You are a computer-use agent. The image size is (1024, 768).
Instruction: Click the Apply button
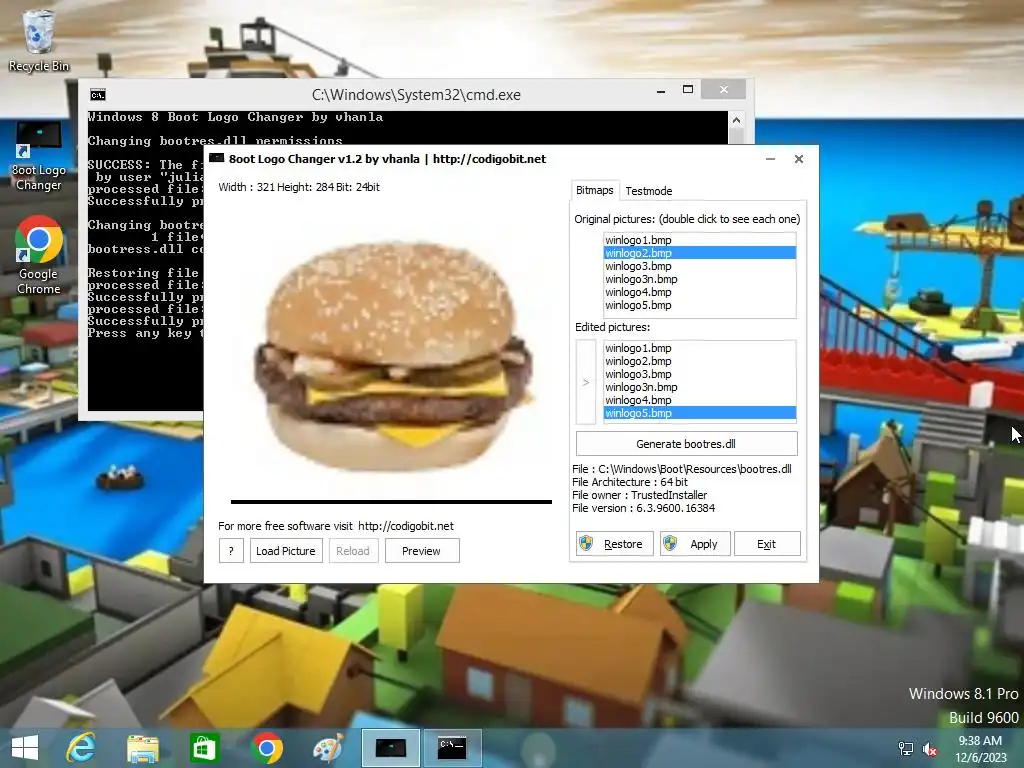click(694, 543)
